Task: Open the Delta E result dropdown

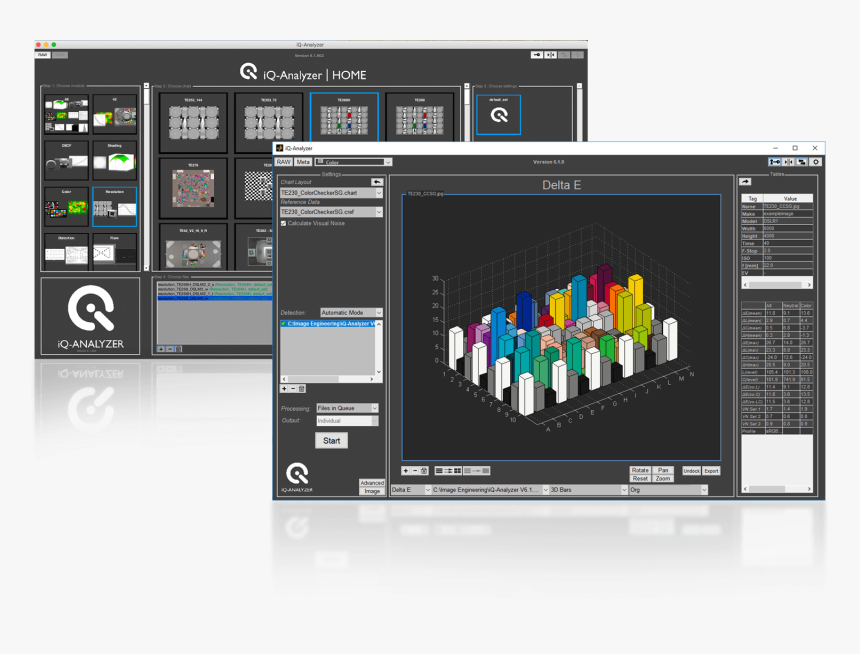Action: 411,490
